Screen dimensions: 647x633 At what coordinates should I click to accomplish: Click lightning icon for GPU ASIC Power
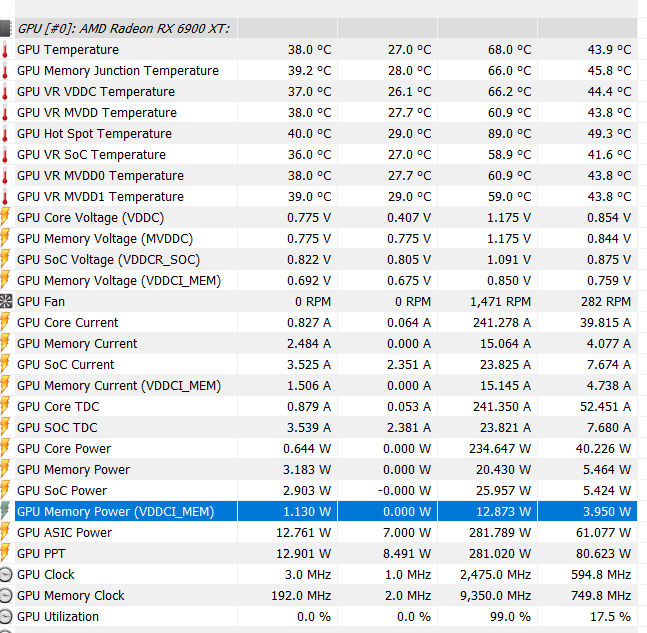pyautogui.click(x=5, y=532)
